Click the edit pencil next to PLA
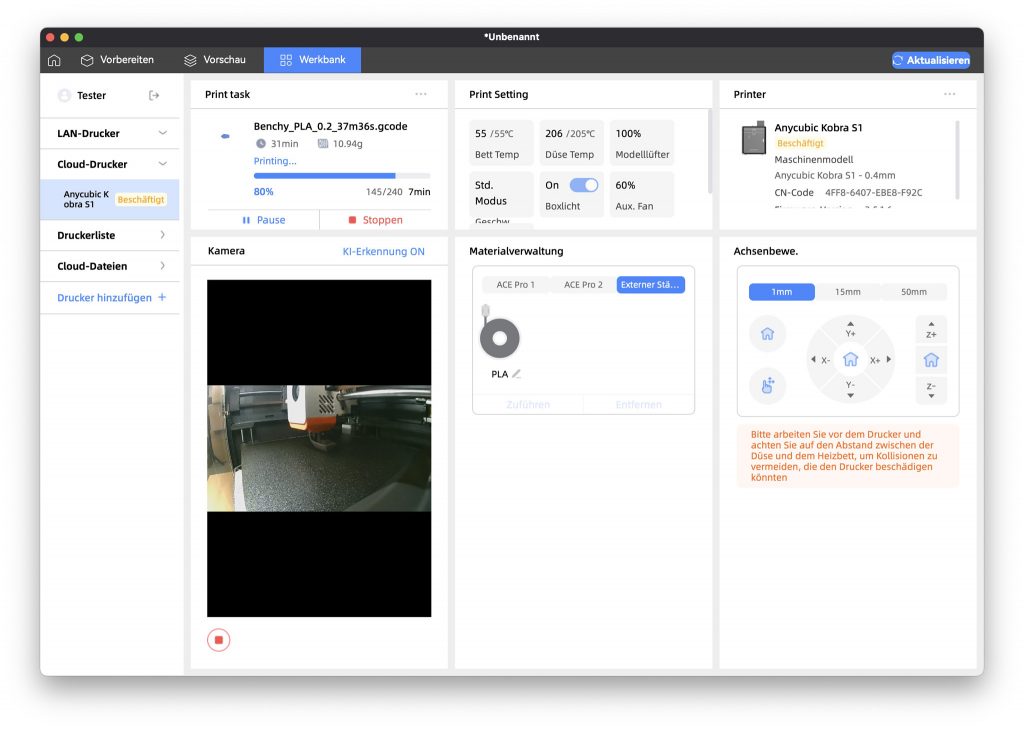Image resolution: width=1024 pixels, height=729 pixels. (x=517, y=374)
